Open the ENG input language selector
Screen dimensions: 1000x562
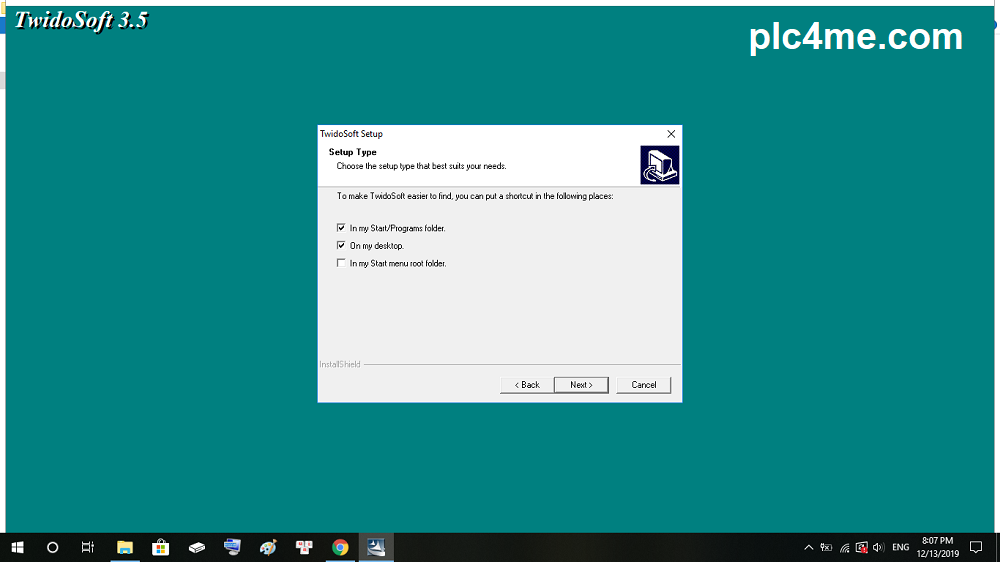901,547
